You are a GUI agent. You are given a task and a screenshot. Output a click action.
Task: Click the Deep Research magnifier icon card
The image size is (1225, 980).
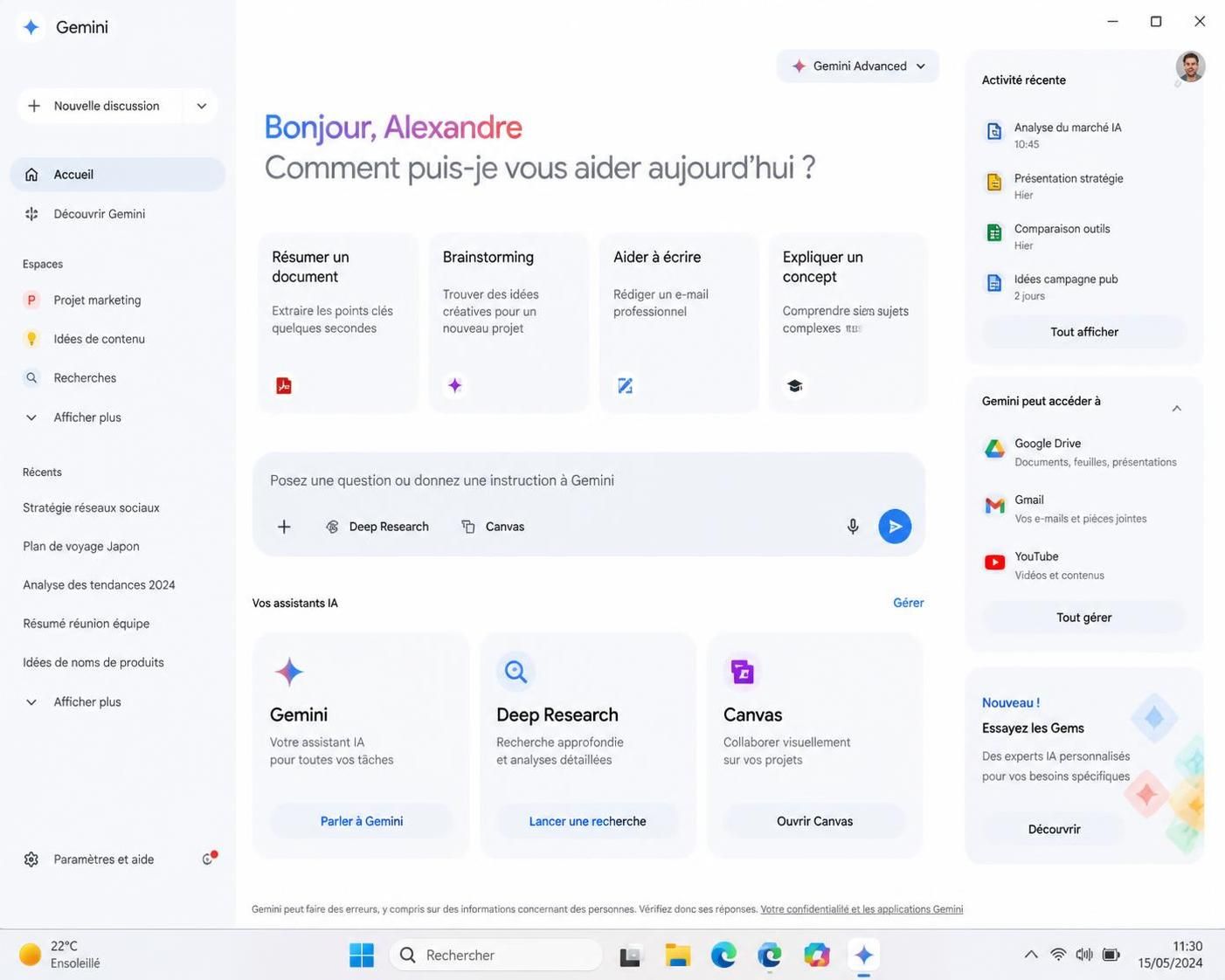(516, 672)
